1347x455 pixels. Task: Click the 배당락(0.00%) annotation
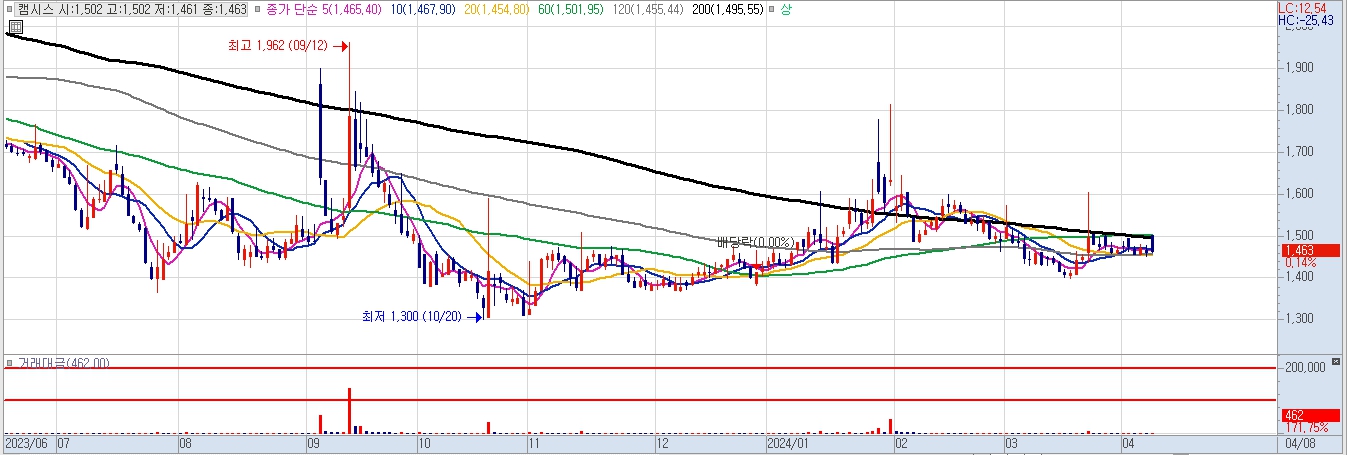(757, 242)
